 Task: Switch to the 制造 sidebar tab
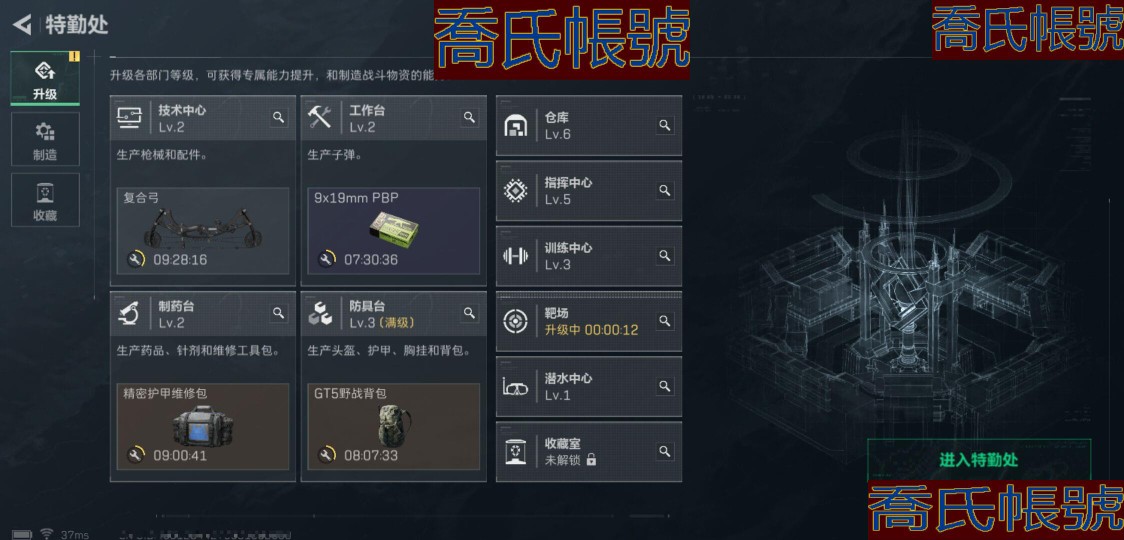tap(45, 140)
